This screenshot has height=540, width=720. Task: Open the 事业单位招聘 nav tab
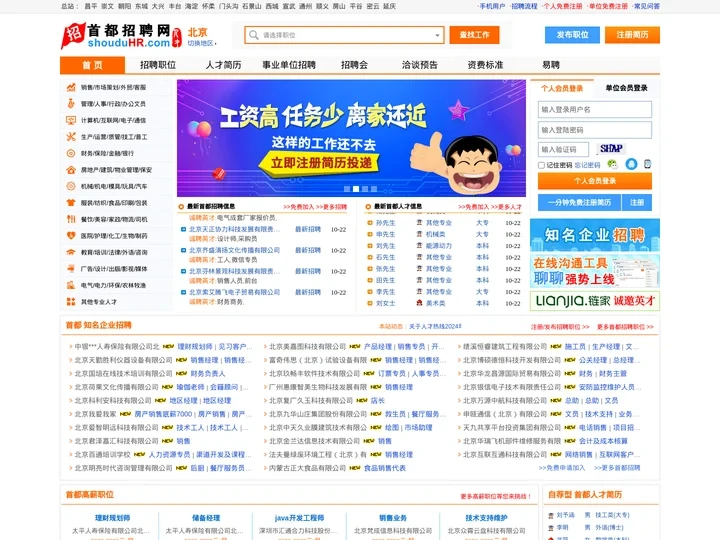click(x=289, y=65)
